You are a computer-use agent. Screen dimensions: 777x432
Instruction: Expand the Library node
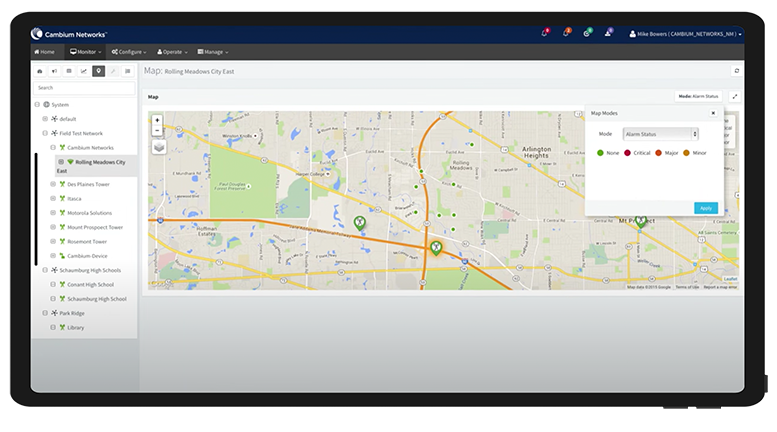coord(53,327)
